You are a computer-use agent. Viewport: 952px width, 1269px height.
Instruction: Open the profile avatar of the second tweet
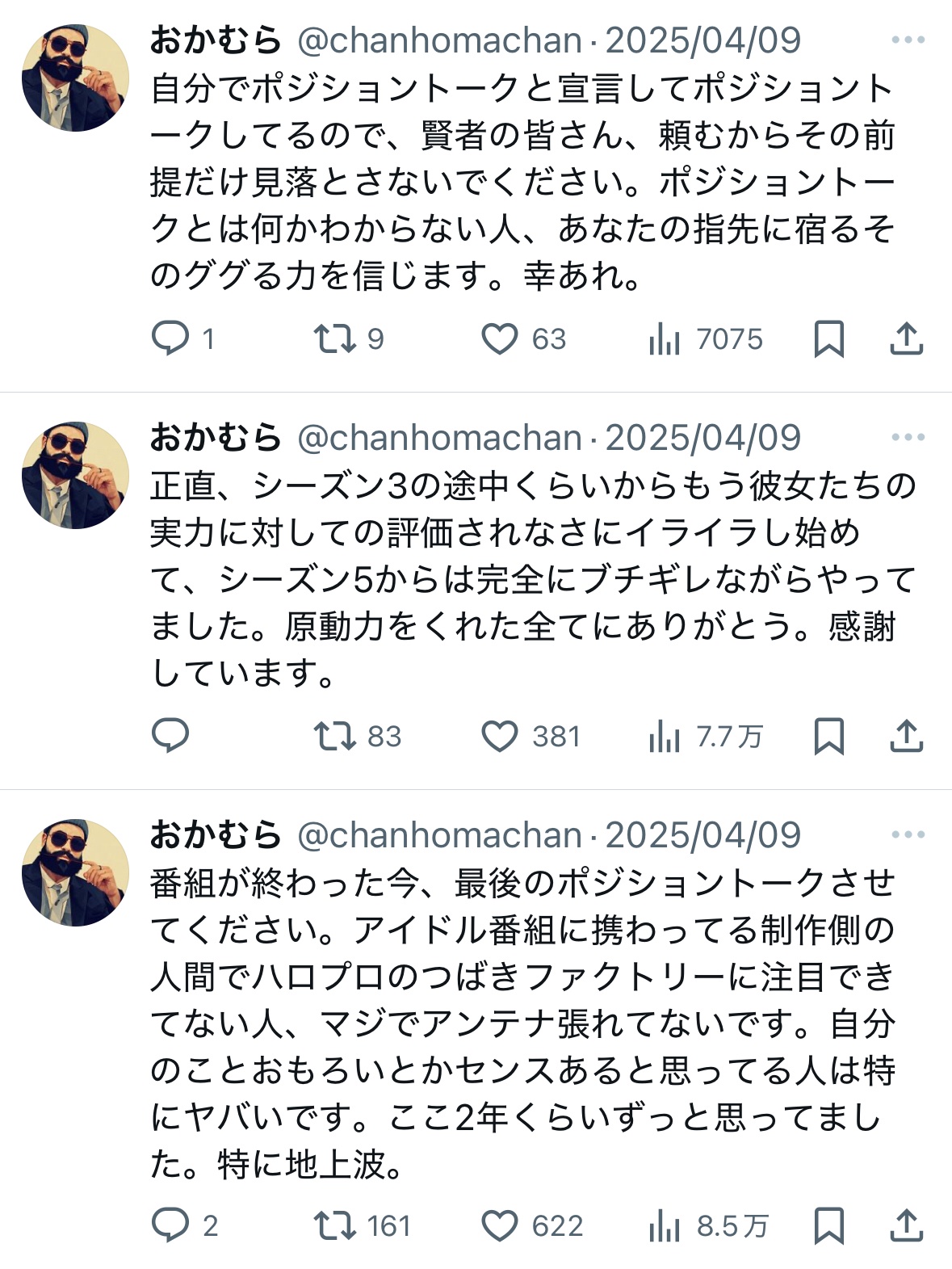(x=75, y=475)
